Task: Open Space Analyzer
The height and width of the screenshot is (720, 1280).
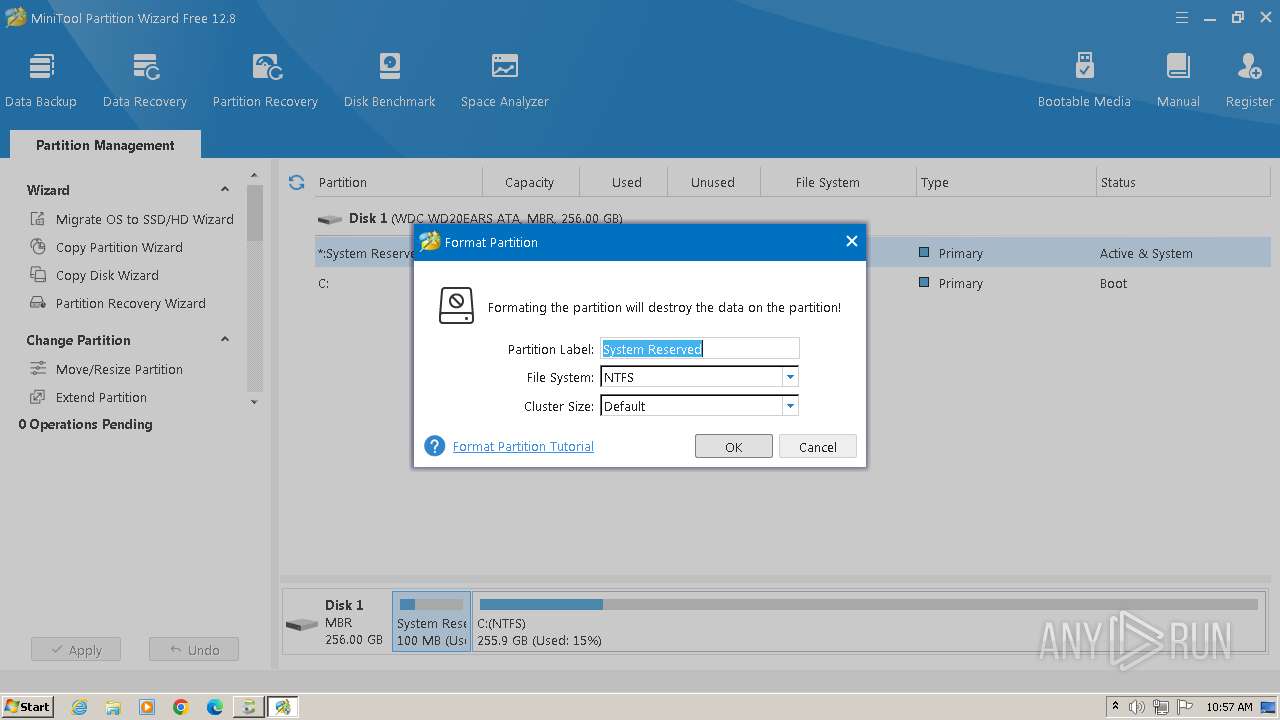Action: tap(504, 79)
